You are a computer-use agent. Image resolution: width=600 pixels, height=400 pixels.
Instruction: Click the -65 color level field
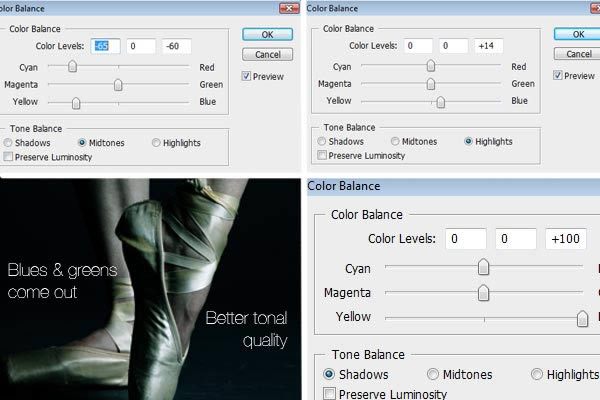pyautogui.click(x=105, y=46)
